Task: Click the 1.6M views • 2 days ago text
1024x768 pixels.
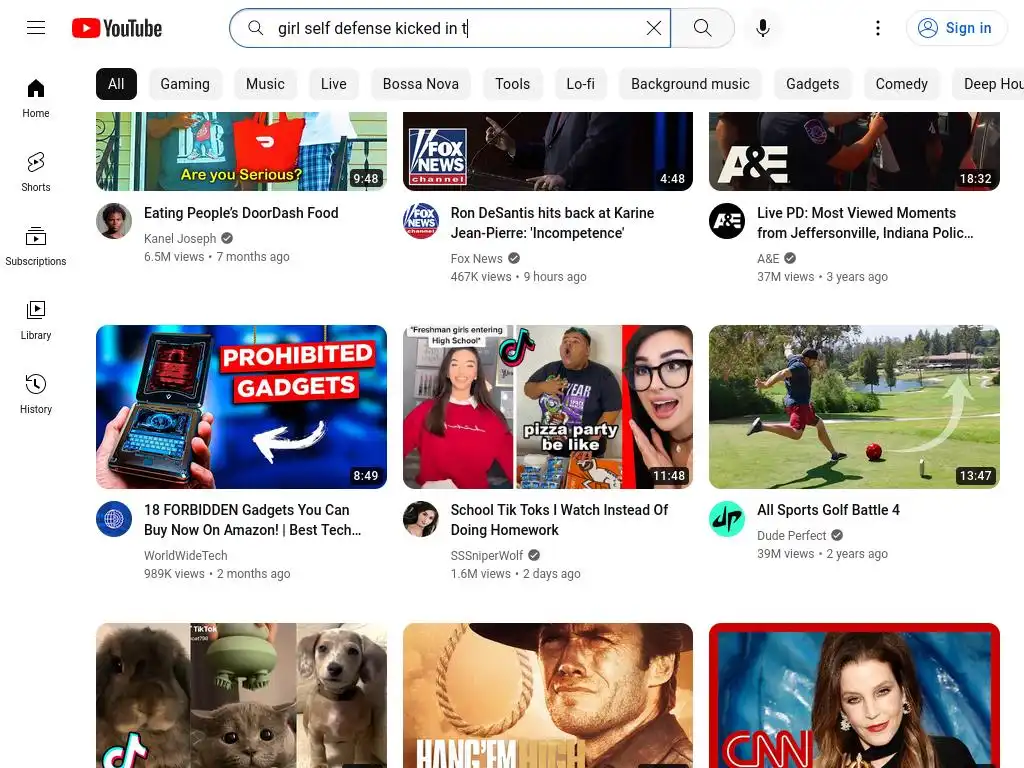Action: click(515, 574)
